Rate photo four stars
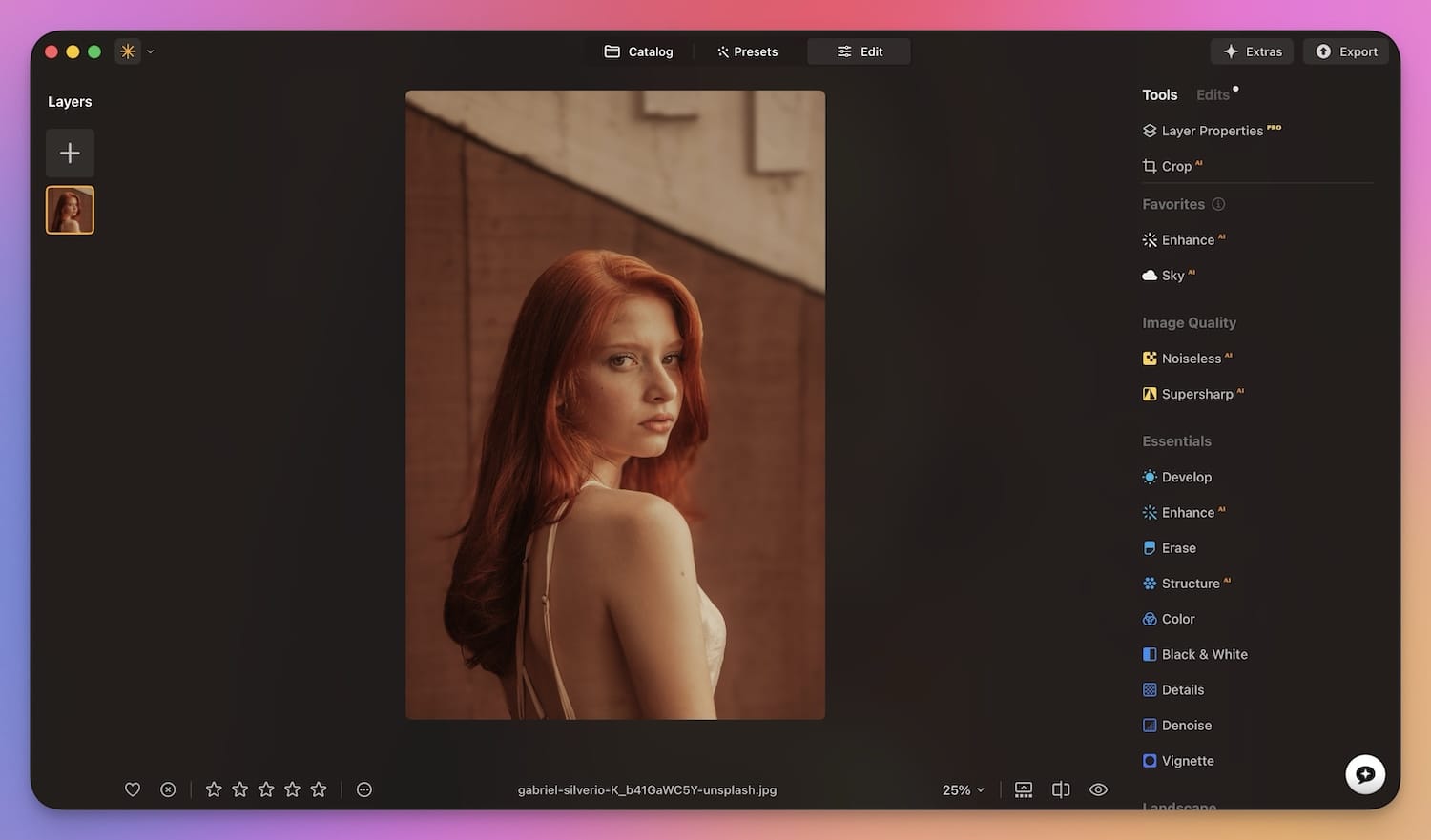The image size is (1431, 840). 293,789
